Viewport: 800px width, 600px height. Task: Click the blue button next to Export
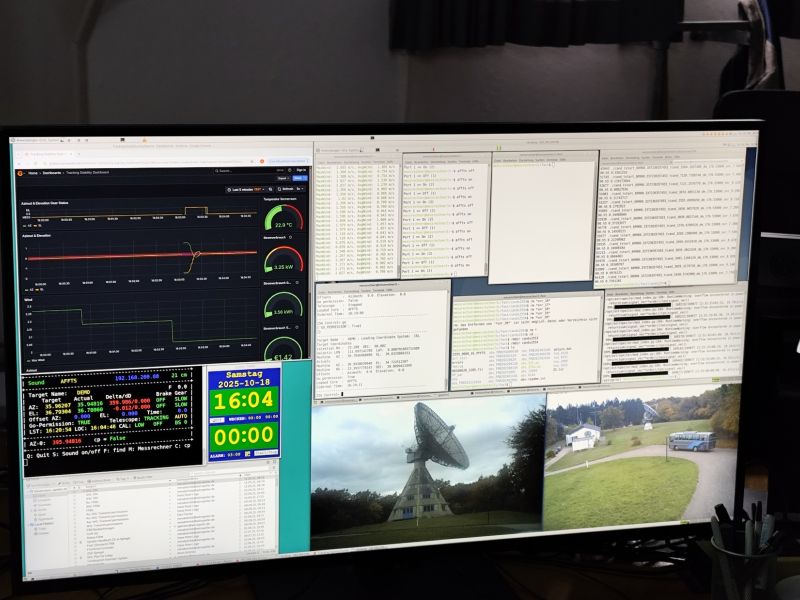(x=300, y=179)
